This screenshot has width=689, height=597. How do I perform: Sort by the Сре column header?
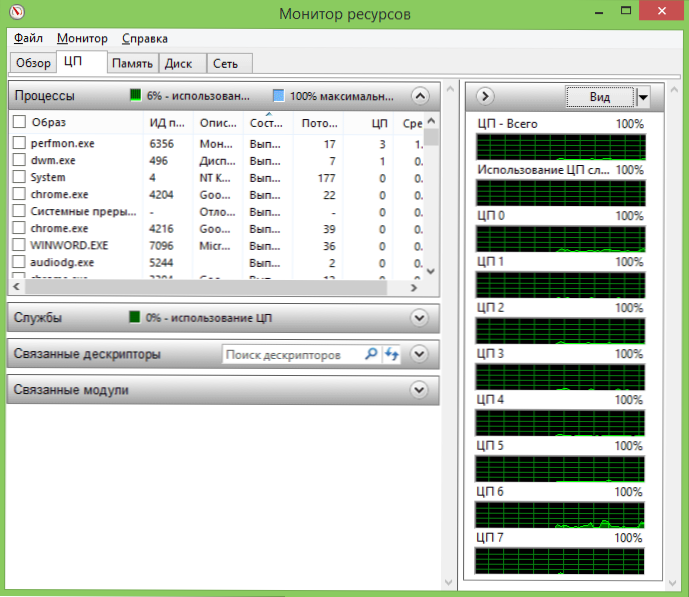pos(409,123)
